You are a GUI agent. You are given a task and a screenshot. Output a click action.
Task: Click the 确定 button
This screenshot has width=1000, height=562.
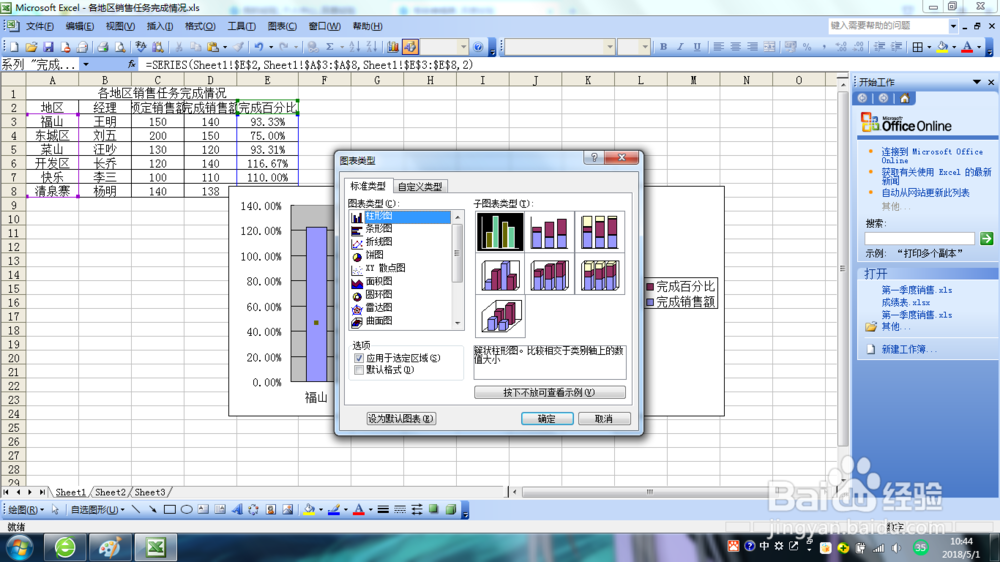pos(547,418)
